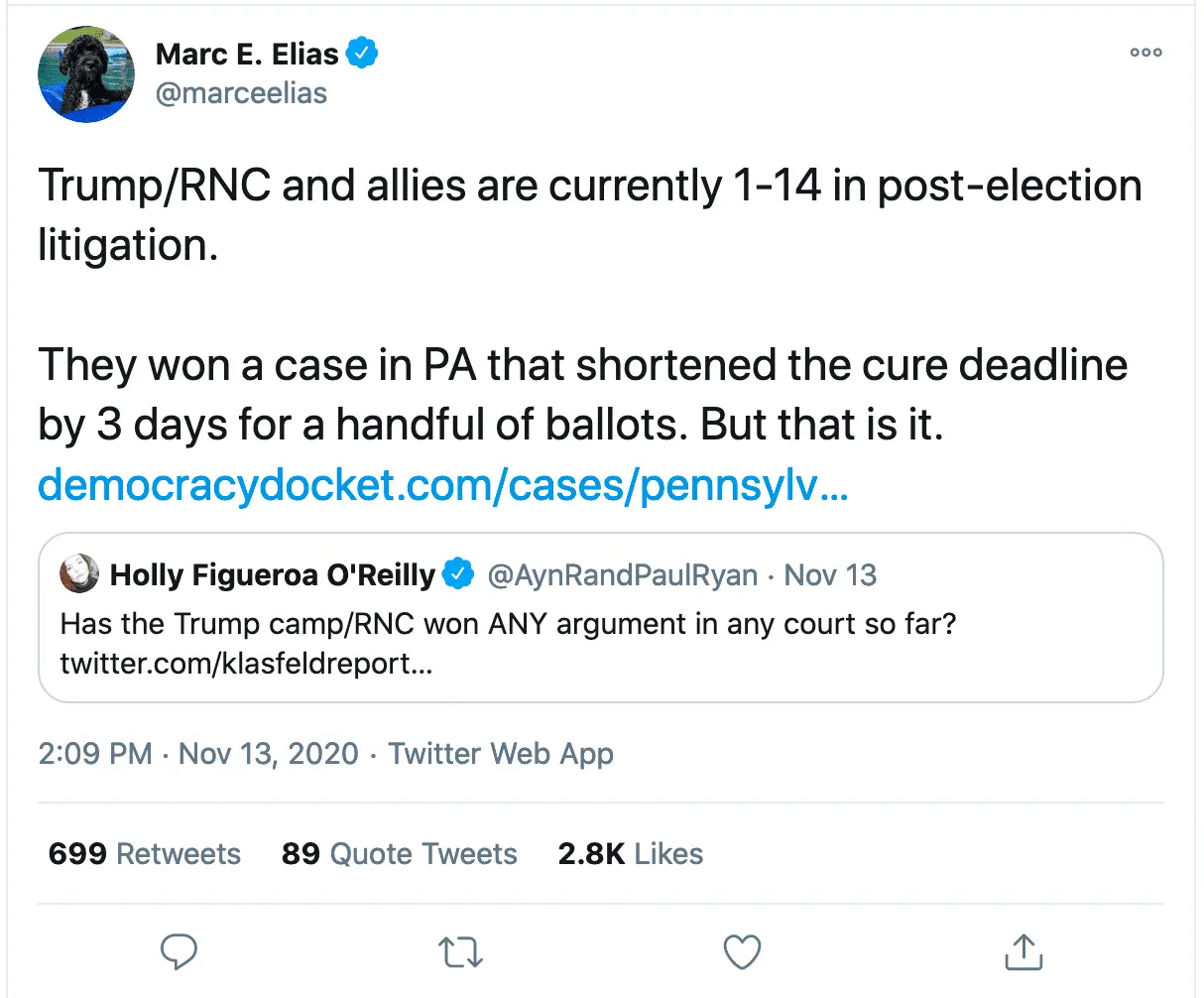Image resolution: width=1204 pixels, height=998 pixels.
Task: Click Holly Figueroa O'Reilly's small avatar
Action: pyautogui.click(x=79, y=573)
